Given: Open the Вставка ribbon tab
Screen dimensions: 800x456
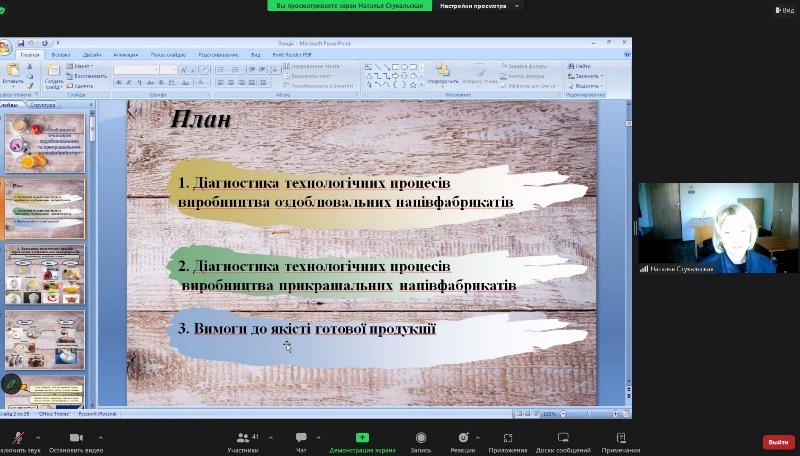Looking at the screenshot, I should click(x=61, y=55).
